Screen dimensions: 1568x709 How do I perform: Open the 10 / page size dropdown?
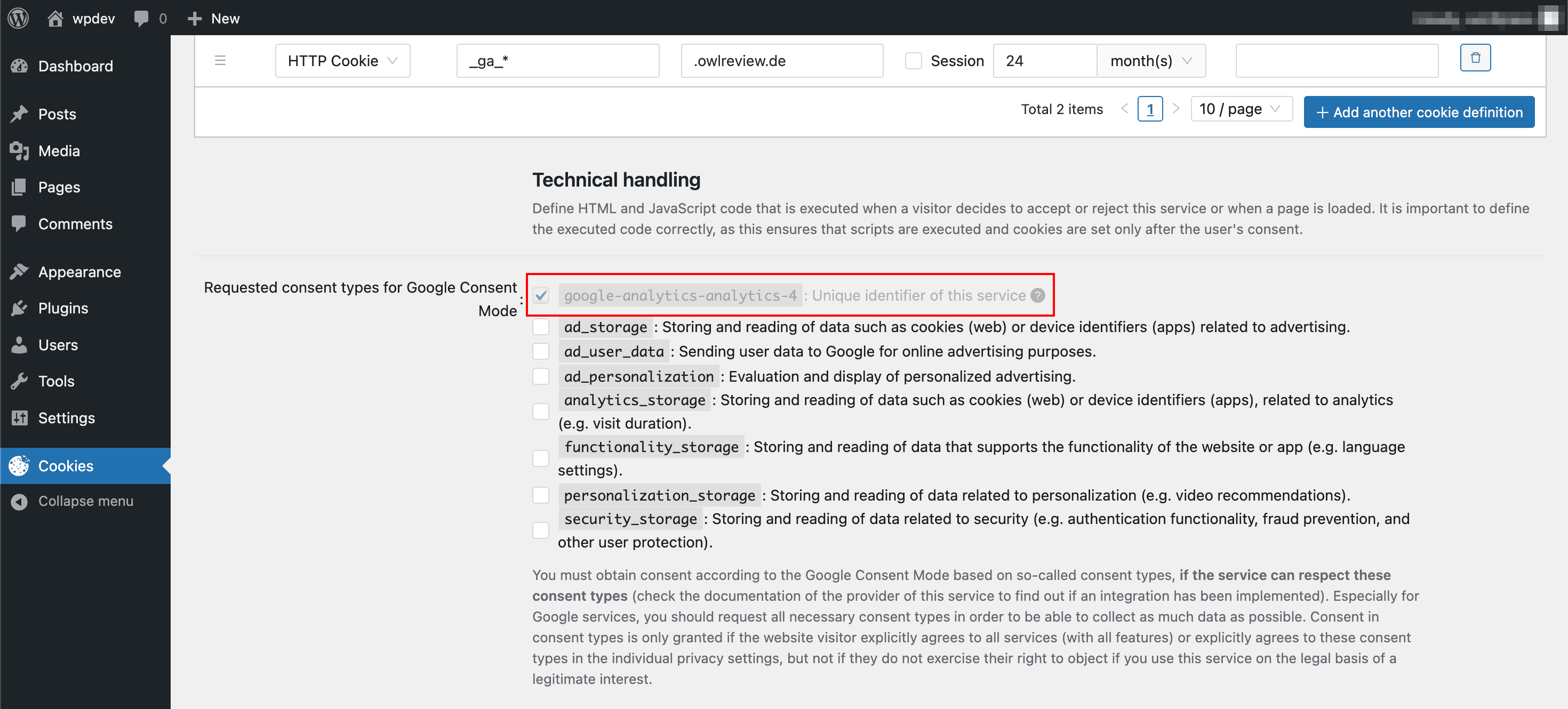(1240, 109)
